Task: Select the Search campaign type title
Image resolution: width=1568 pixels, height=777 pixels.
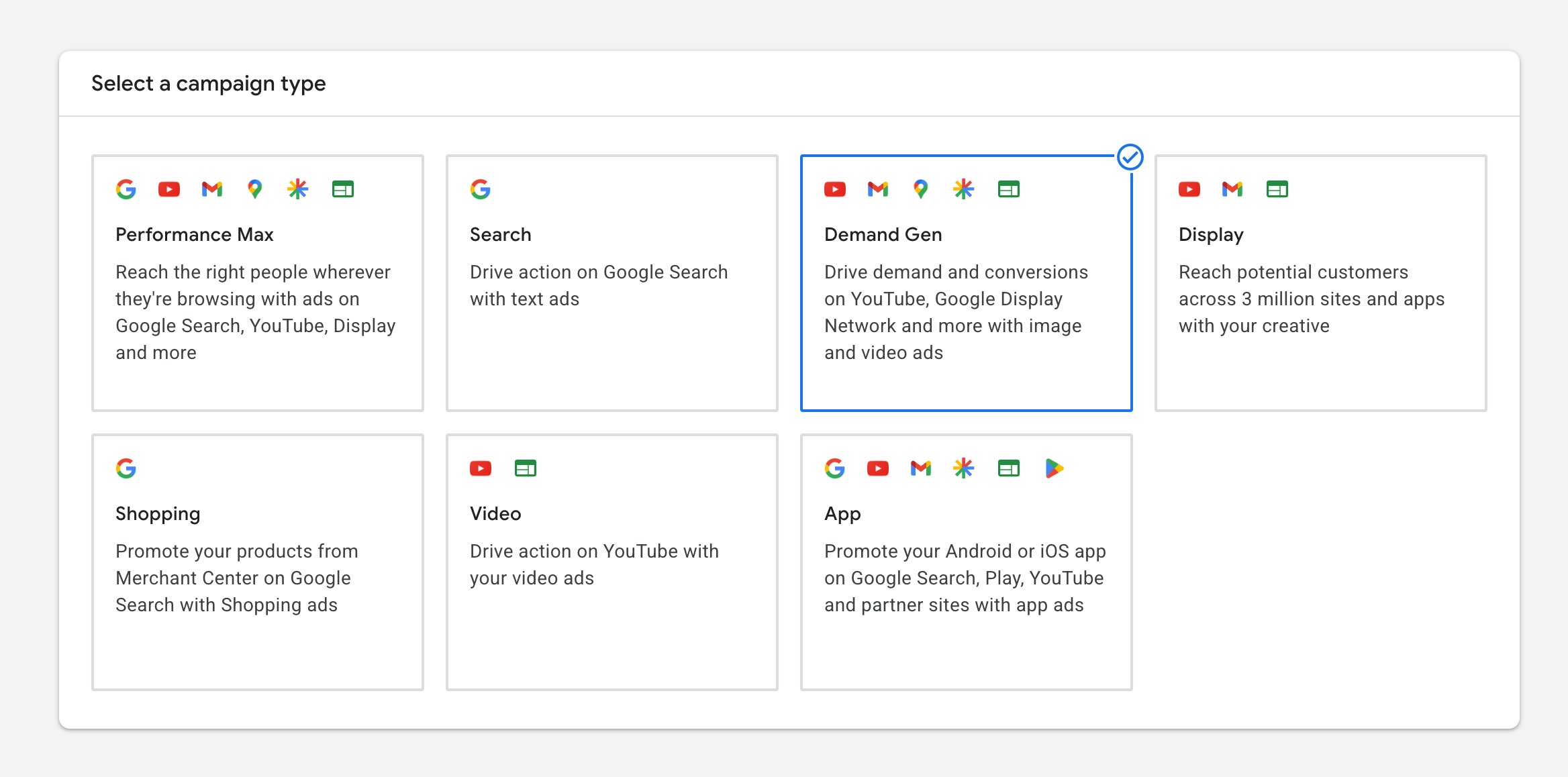Action: point(501,234)
